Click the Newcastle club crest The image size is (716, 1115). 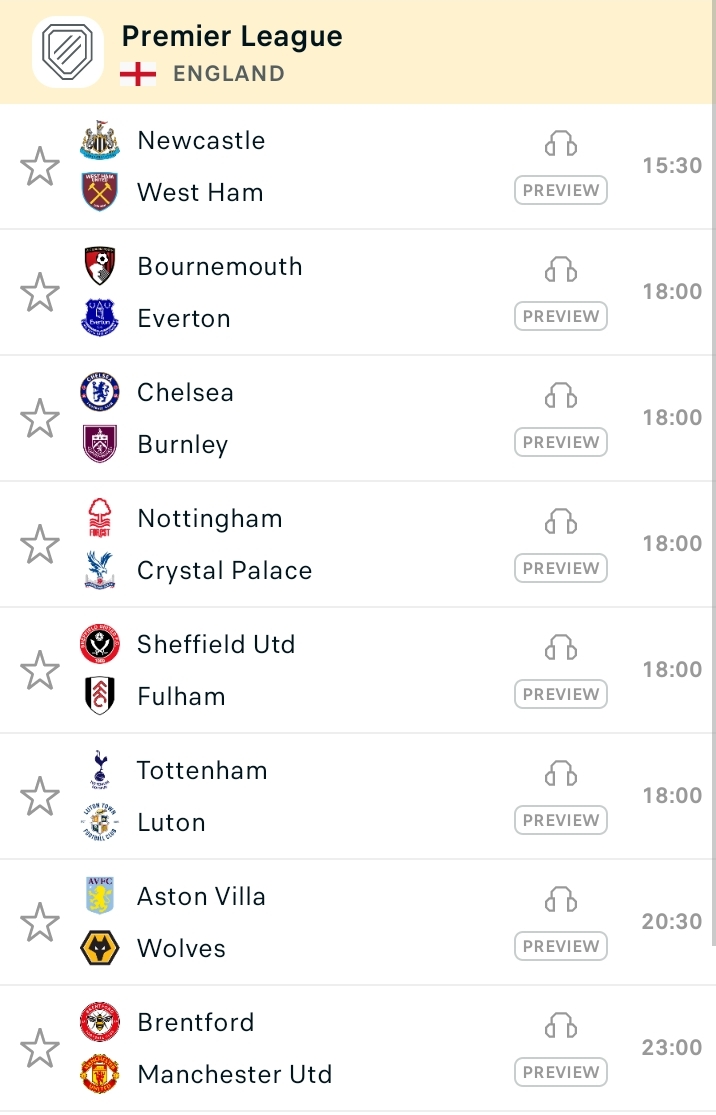(x=100, y=139)
